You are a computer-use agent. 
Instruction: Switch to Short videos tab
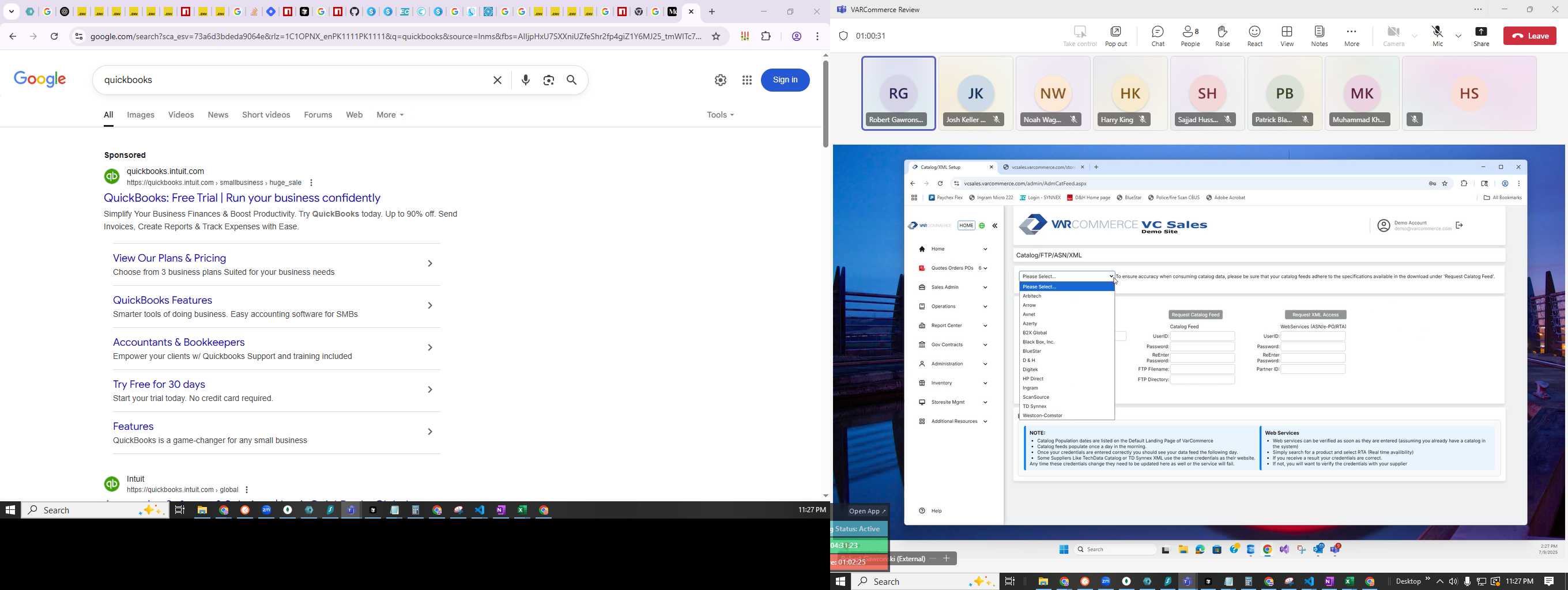[x=266, y=115]
